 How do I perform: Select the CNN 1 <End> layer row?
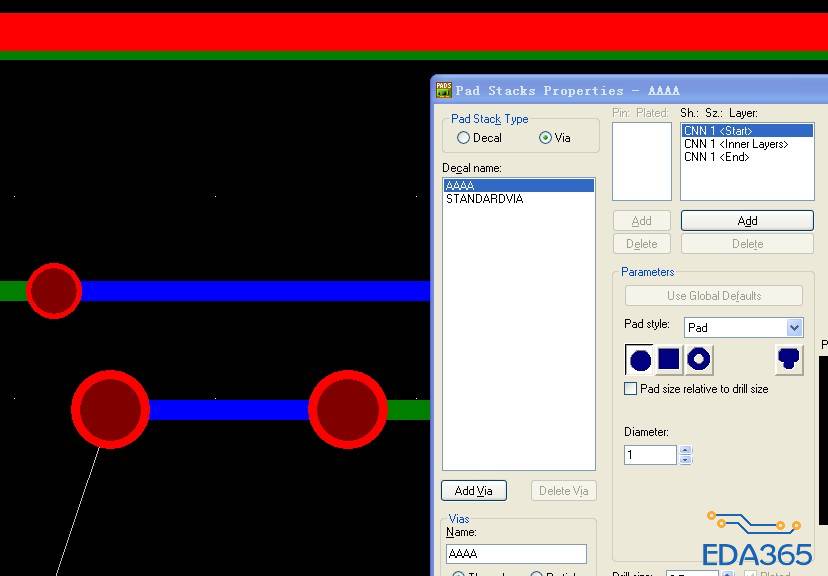click(x=747, y=157)
